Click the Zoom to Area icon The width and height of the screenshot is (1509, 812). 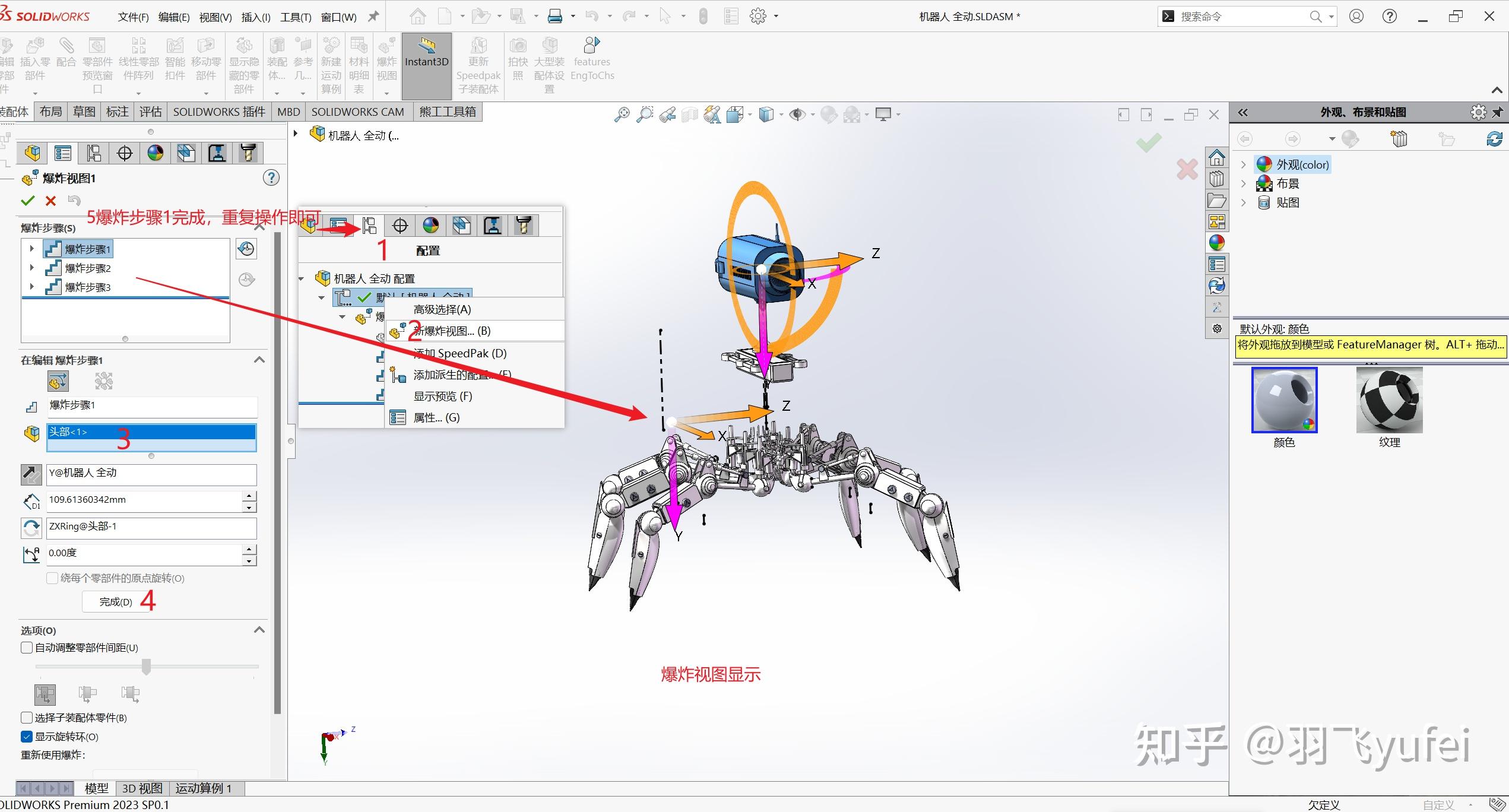[x=644, y=115]
